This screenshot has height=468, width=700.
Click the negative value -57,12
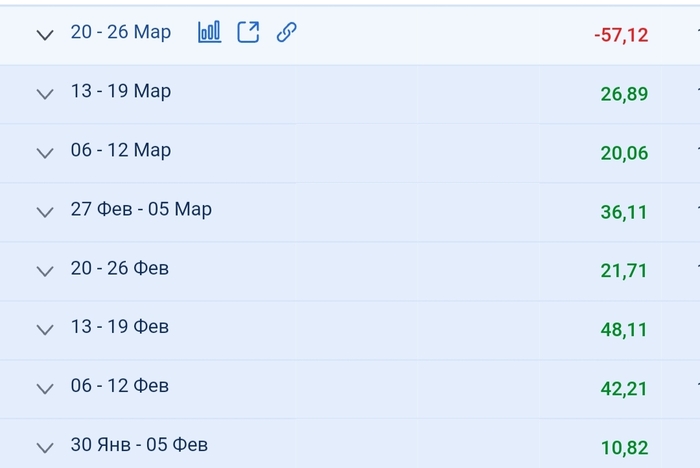coord(620,35)
